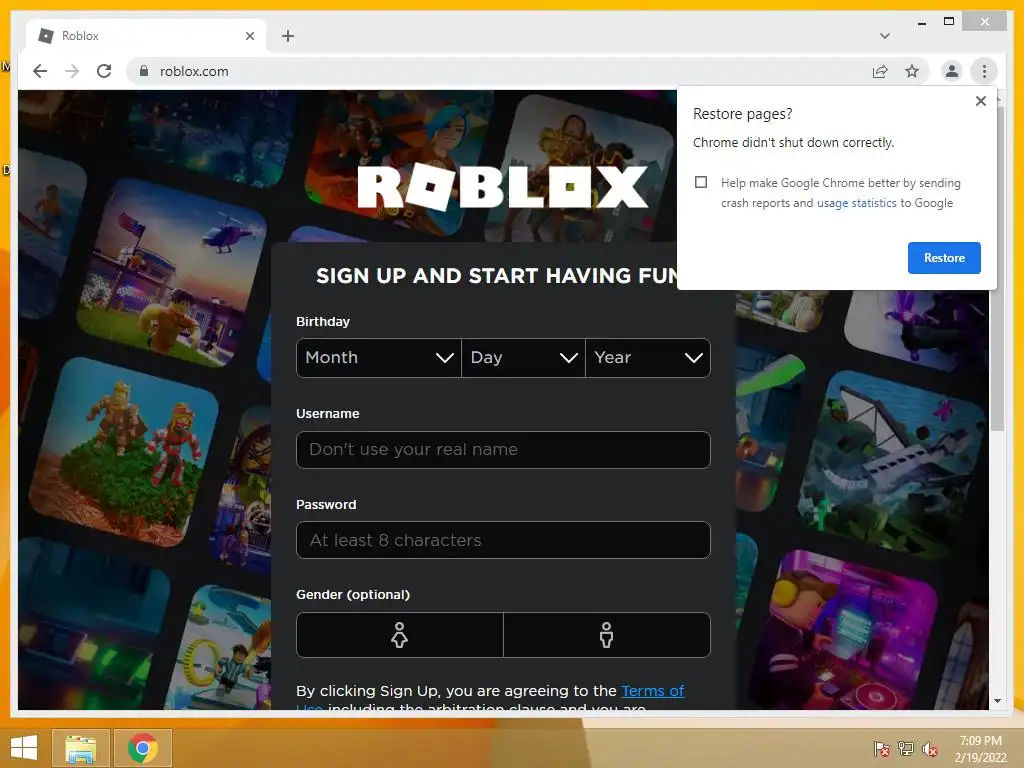Open the tab search chevron
This screenshot has width=1024, height=768.
click(x=884, y=36)
